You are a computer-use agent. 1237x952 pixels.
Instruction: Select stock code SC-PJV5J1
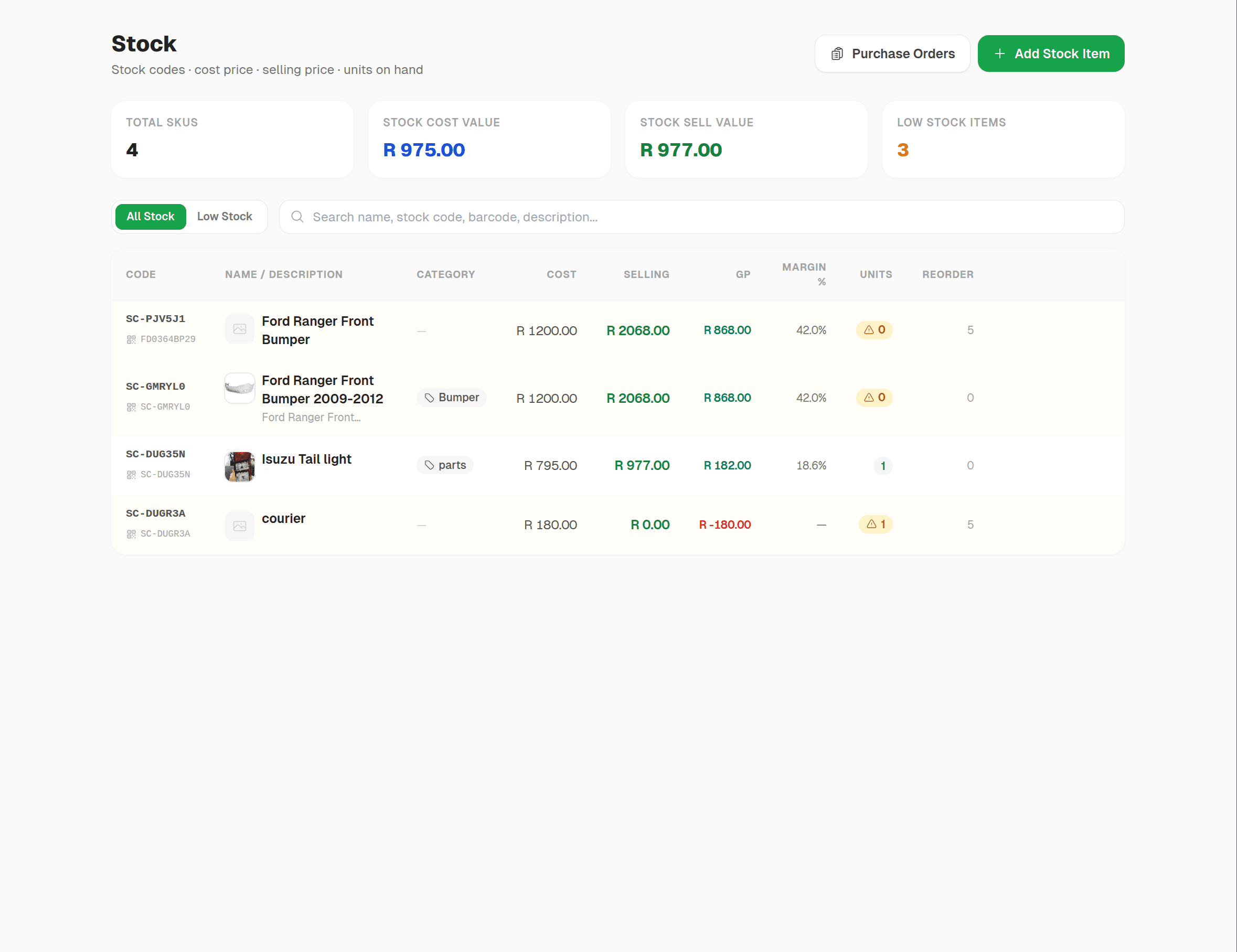155,319
